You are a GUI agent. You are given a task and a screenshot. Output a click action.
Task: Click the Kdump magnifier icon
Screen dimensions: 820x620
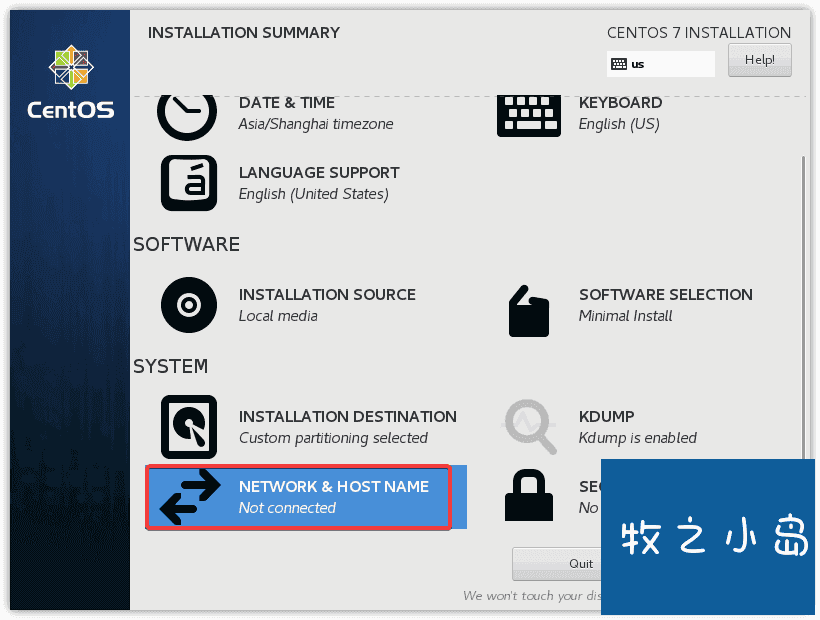[529, 427]
